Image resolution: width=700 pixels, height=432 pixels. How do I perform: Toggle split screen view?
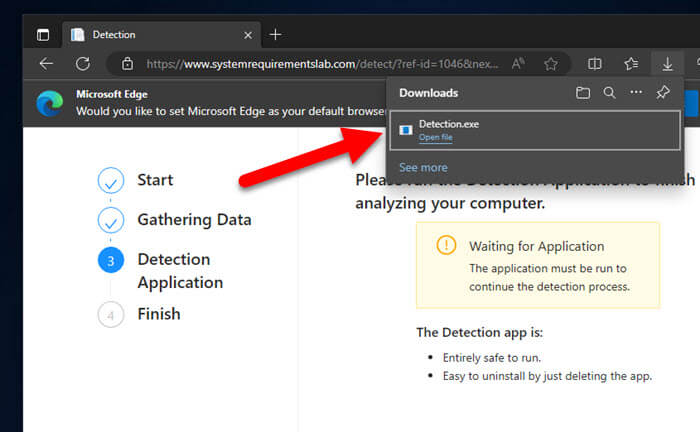click(x=595, y=64)
